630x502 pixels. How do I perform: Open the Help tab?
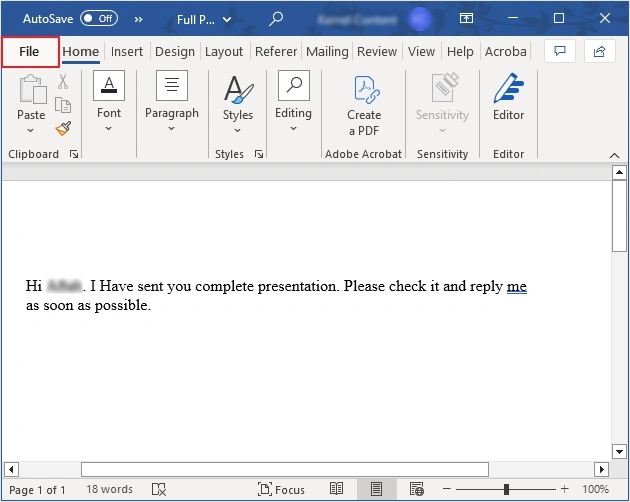[460, 52]
